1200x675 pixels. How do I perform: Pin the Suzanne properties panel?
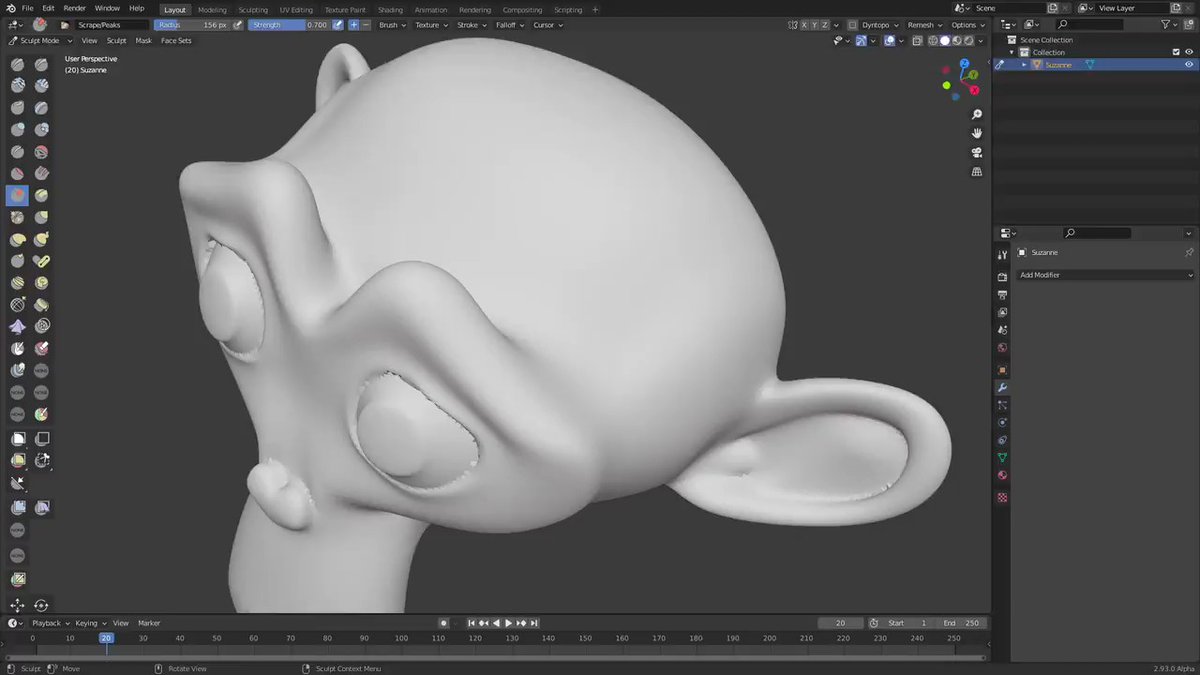tap(1189, 253)
